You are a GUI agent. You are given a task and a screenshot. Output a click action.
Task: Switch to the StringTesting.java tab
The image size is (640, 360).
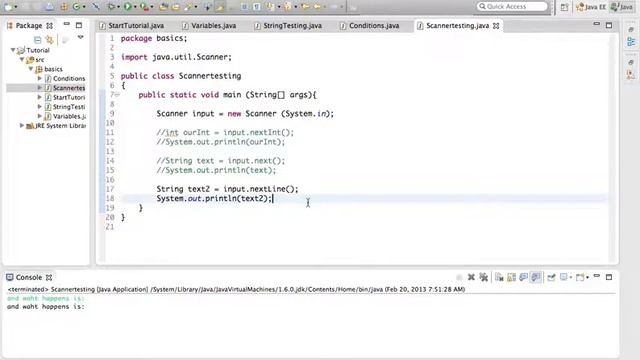(288, 26)
